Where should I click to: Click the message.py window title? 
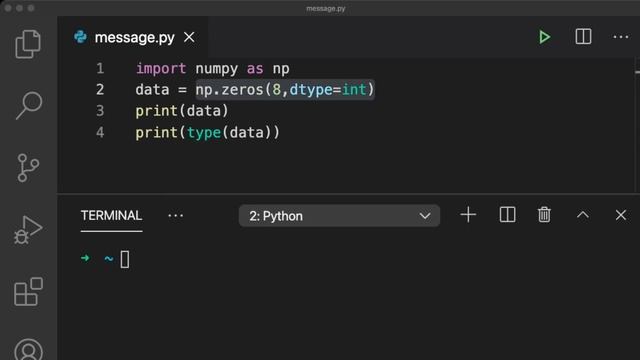(326, 8)
